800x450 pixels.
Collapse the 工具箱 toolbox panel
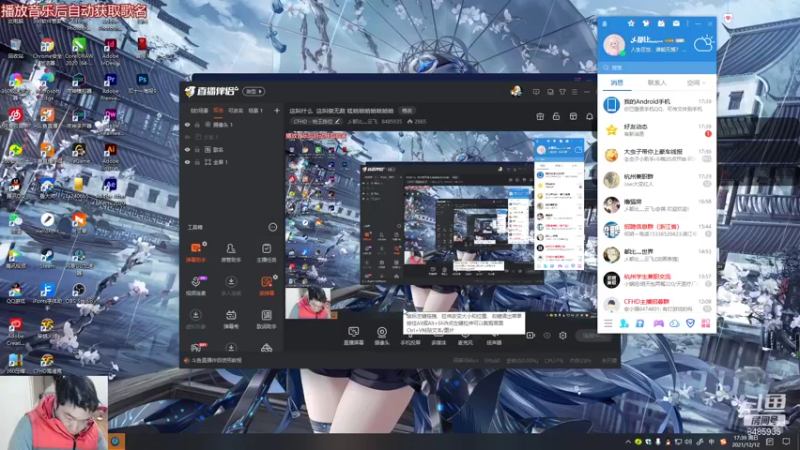tap(272, 227)
